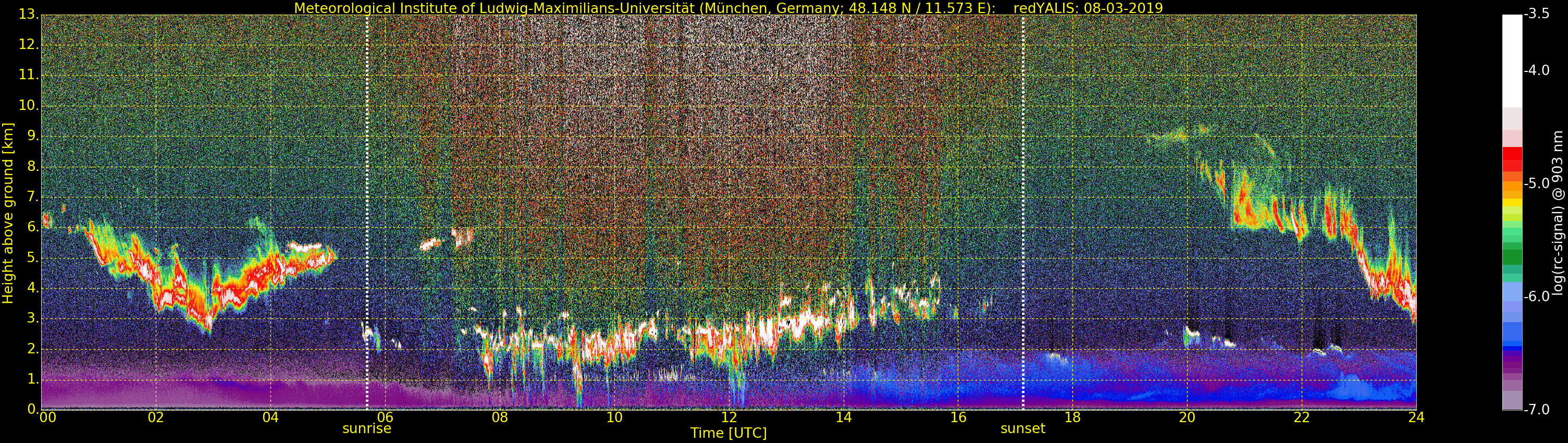The width and height of the screenshot is (1568, 443).
Task: Click the '00' time tick label
Action: [47, 417]
